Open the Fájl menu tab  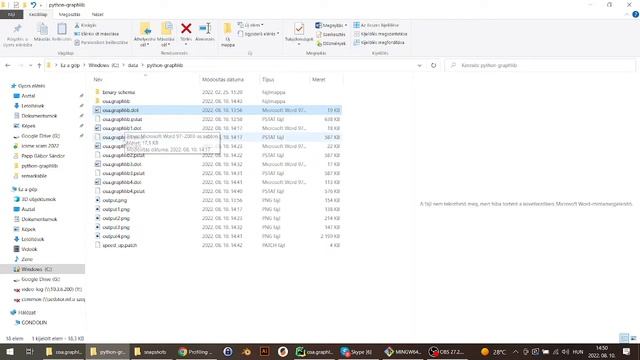[x=11, y=14]
